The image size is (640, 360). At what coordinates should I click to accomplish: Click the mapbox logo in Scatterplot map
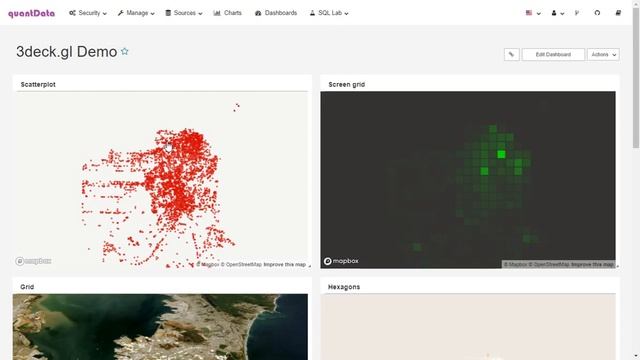tap(33, 261)
